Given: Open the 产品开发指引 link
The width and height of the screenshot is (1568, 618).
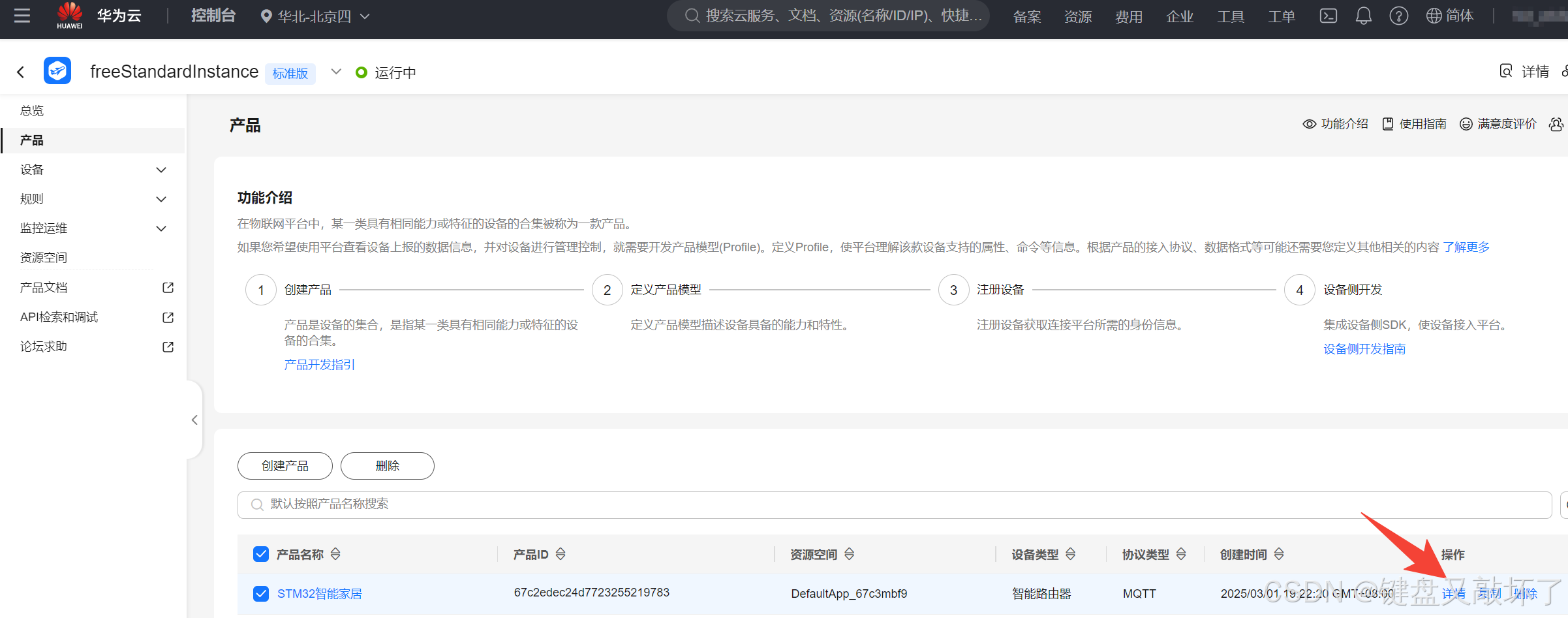Looking at the screenshot, I should click(319, 364).
